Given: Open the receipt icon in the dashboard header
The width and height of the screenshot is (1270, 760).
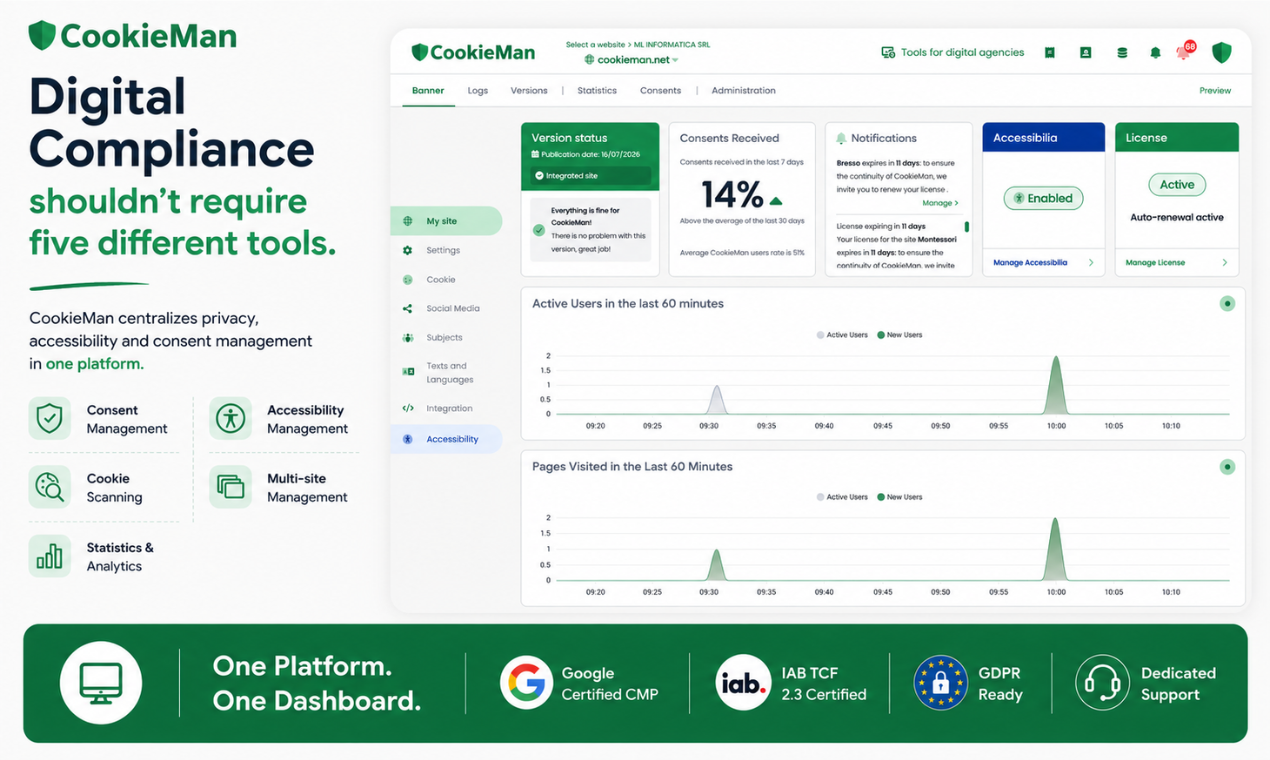Looking at the screenshot, I should tap(1049, 52).
